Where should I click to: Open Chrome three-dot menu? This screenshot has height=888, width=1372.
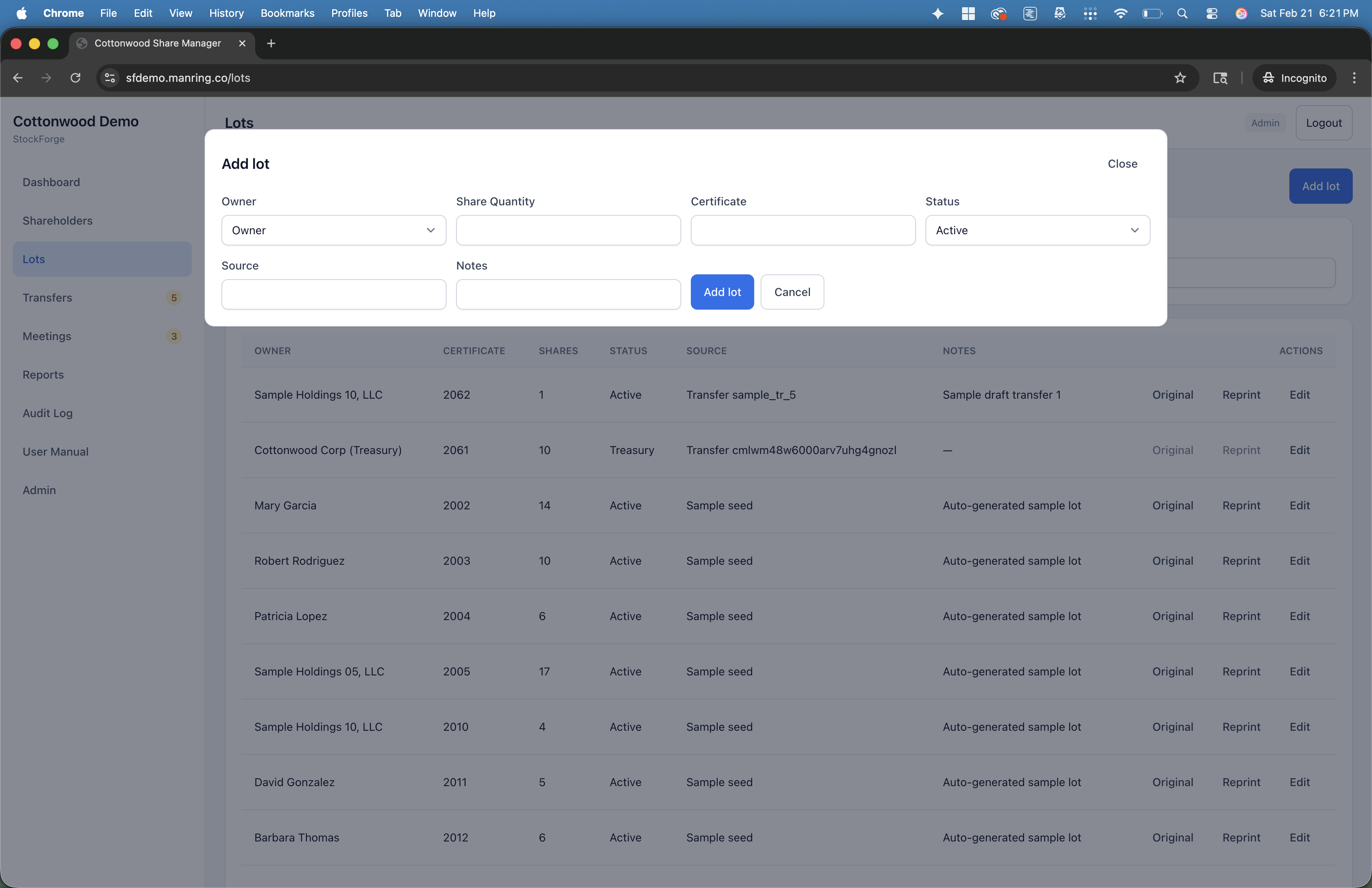tap(1354, 78)
